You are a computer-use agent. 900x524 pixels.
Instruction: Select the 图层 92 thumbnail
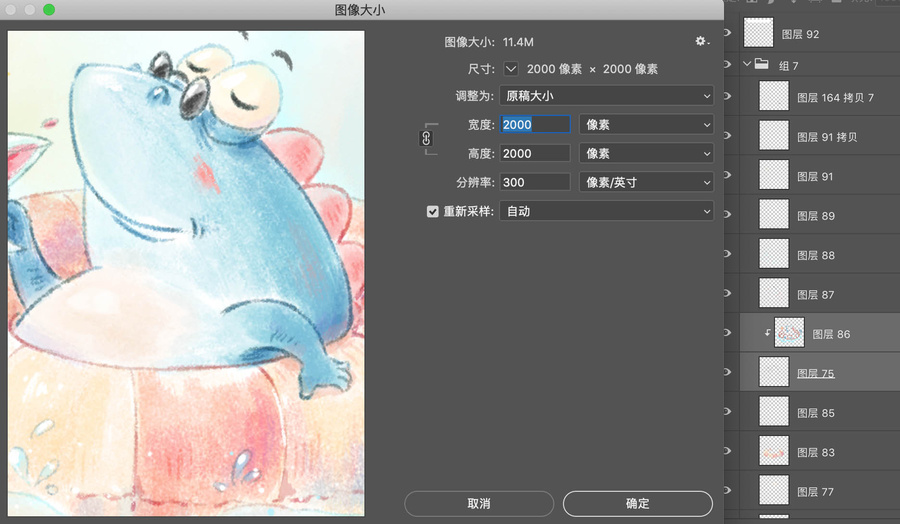point(758,32)
